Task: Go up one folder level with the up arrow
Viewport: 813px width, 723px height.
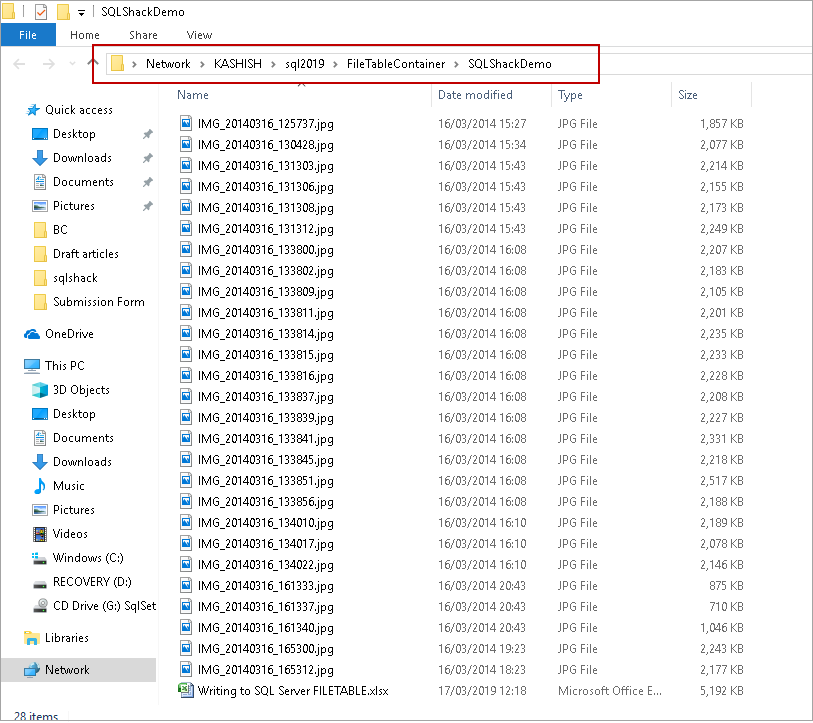Action: pyautogui.click(x=90, y=63)
